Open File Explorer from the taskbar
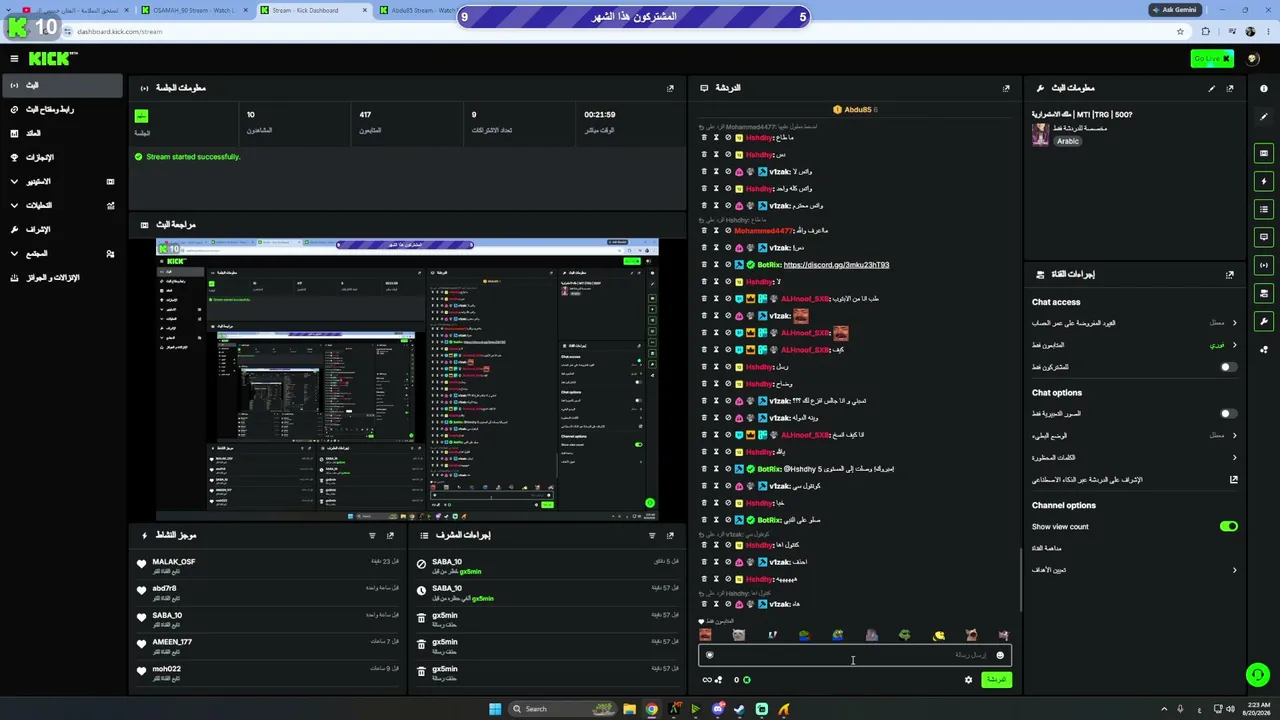 (630, 709)
